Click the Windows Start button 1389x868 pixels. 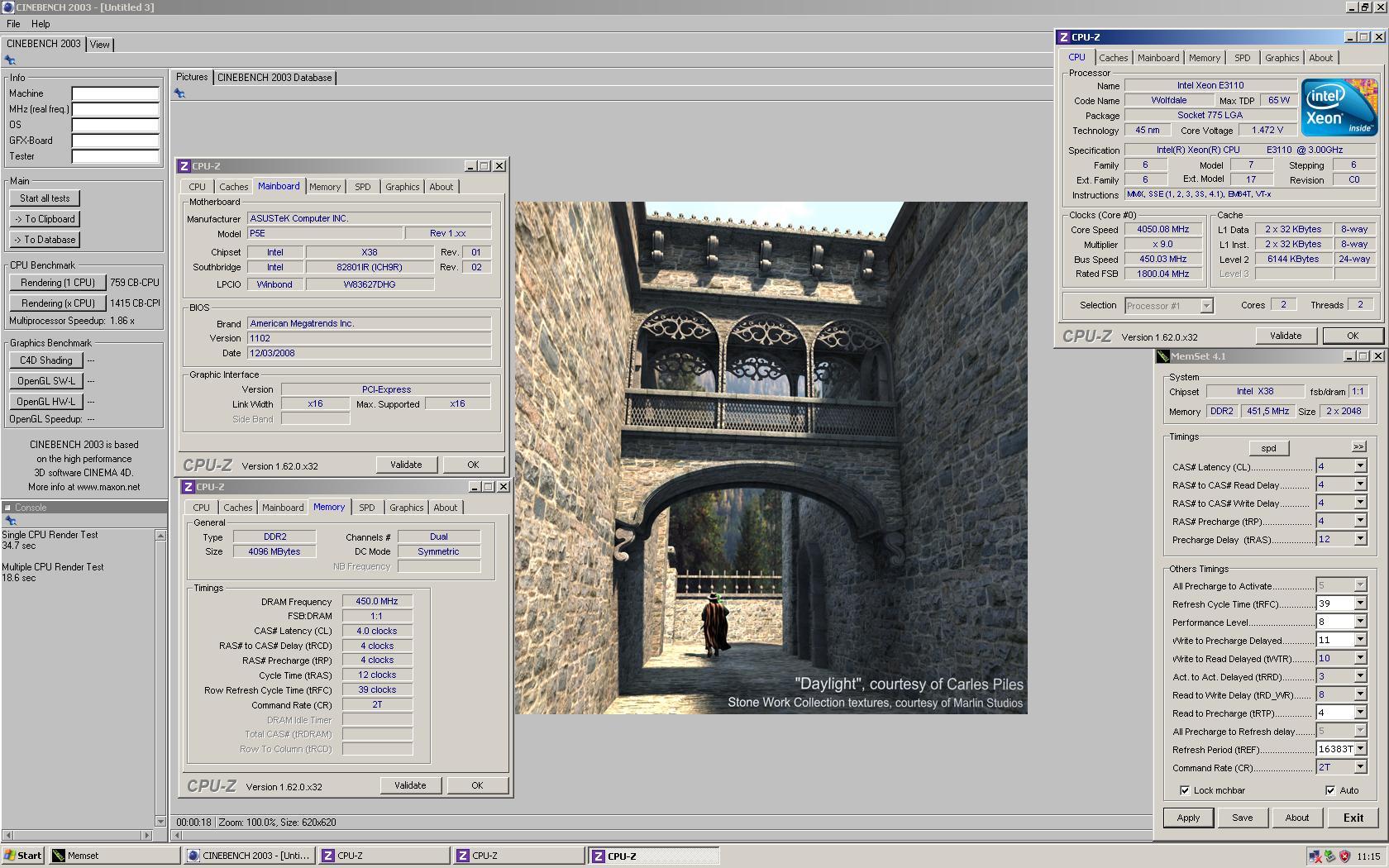pos(23,856)
